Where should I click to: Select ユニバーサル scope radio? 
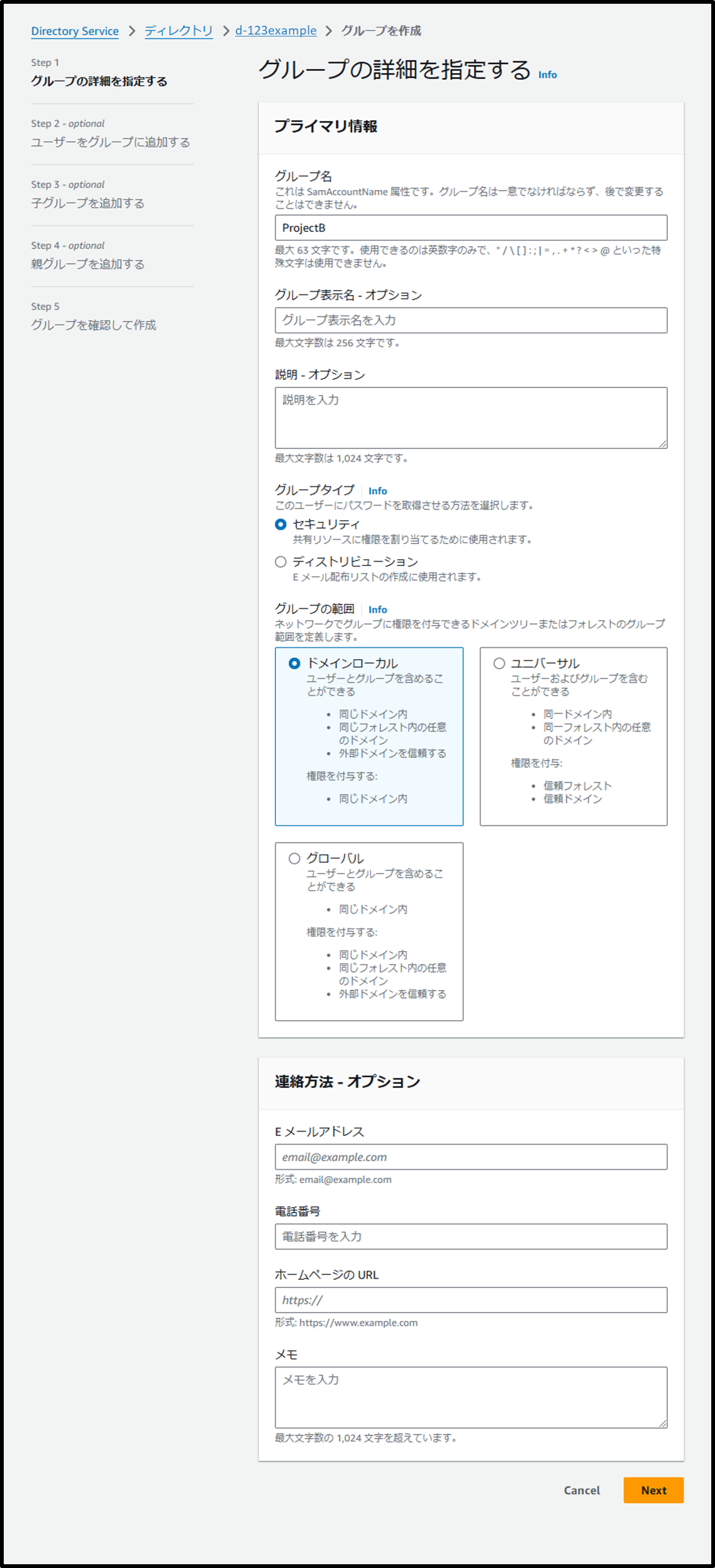(x=499, y=664)
